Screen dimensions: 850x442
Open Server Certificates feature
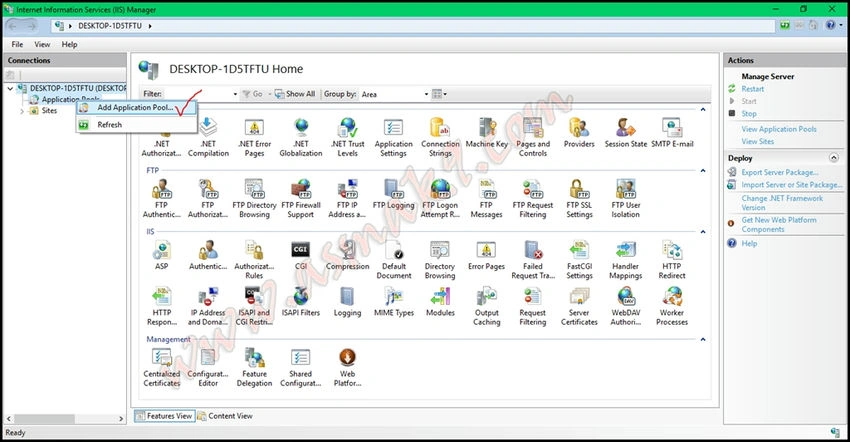579,306
